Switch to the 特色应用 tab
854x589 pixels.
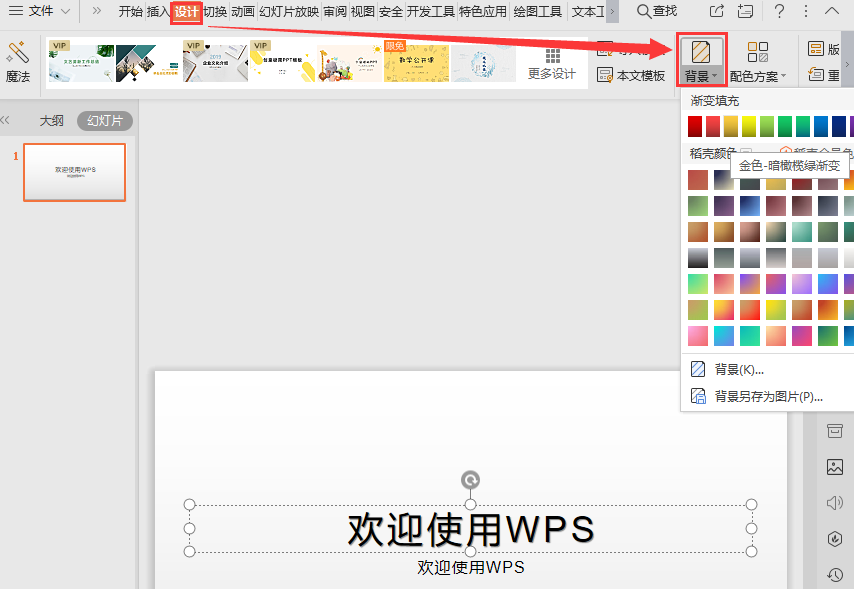pos(483,11)
